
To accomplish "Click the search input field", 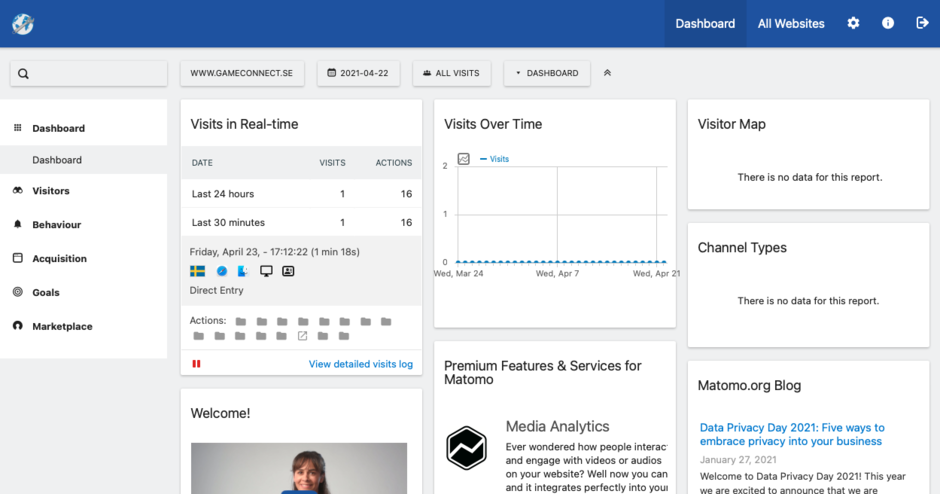I will (89, 73).
